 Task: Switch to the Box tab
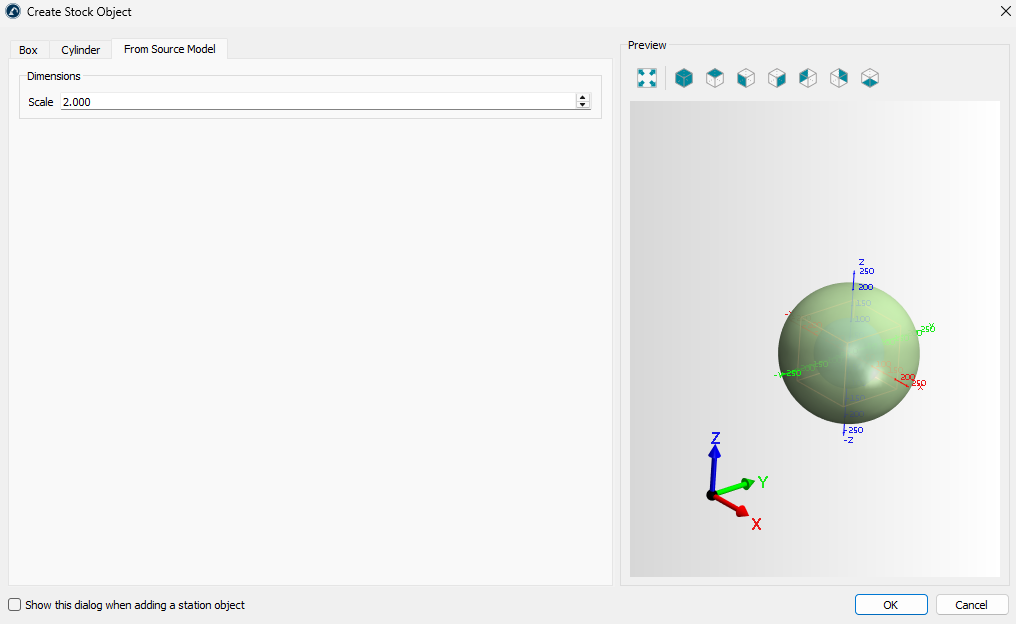click(x=28, y=50)
